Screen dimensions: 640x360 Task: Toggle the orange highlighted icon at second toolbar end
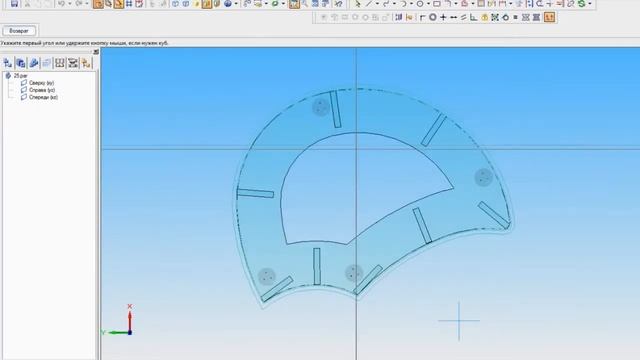click(x=549, y=17)
